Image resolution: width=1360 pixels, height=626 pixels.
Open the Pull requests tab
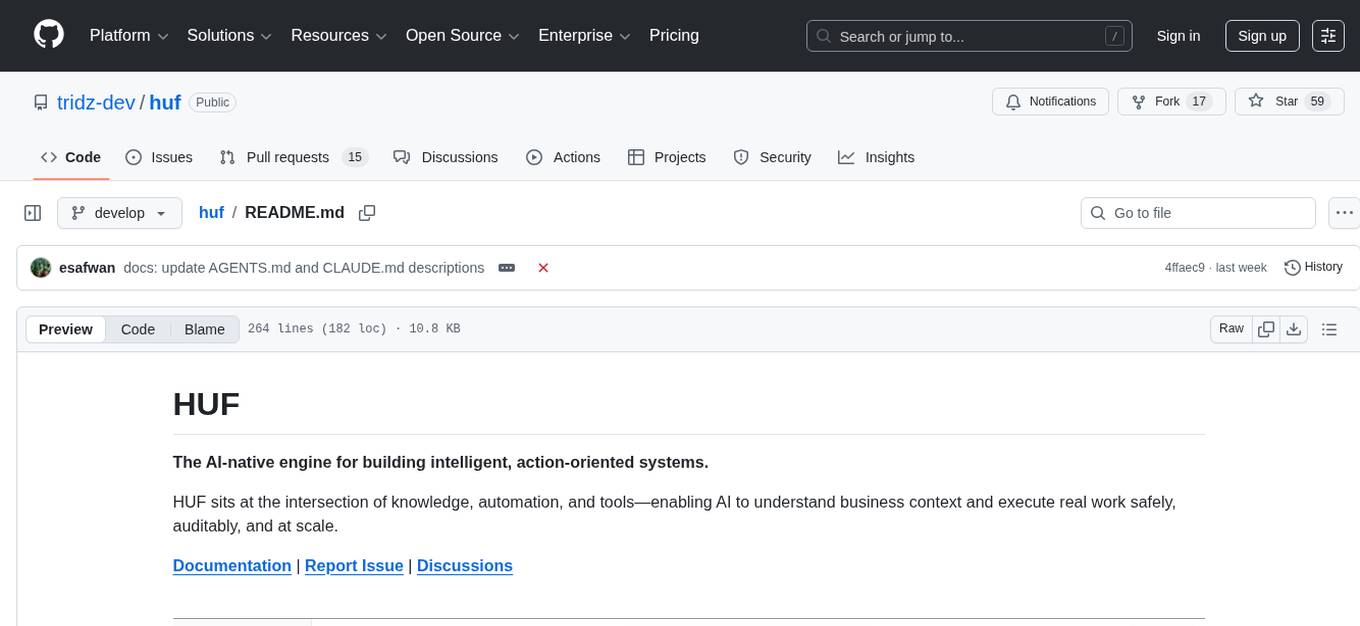pyautogui.click(x=293, y=157)
